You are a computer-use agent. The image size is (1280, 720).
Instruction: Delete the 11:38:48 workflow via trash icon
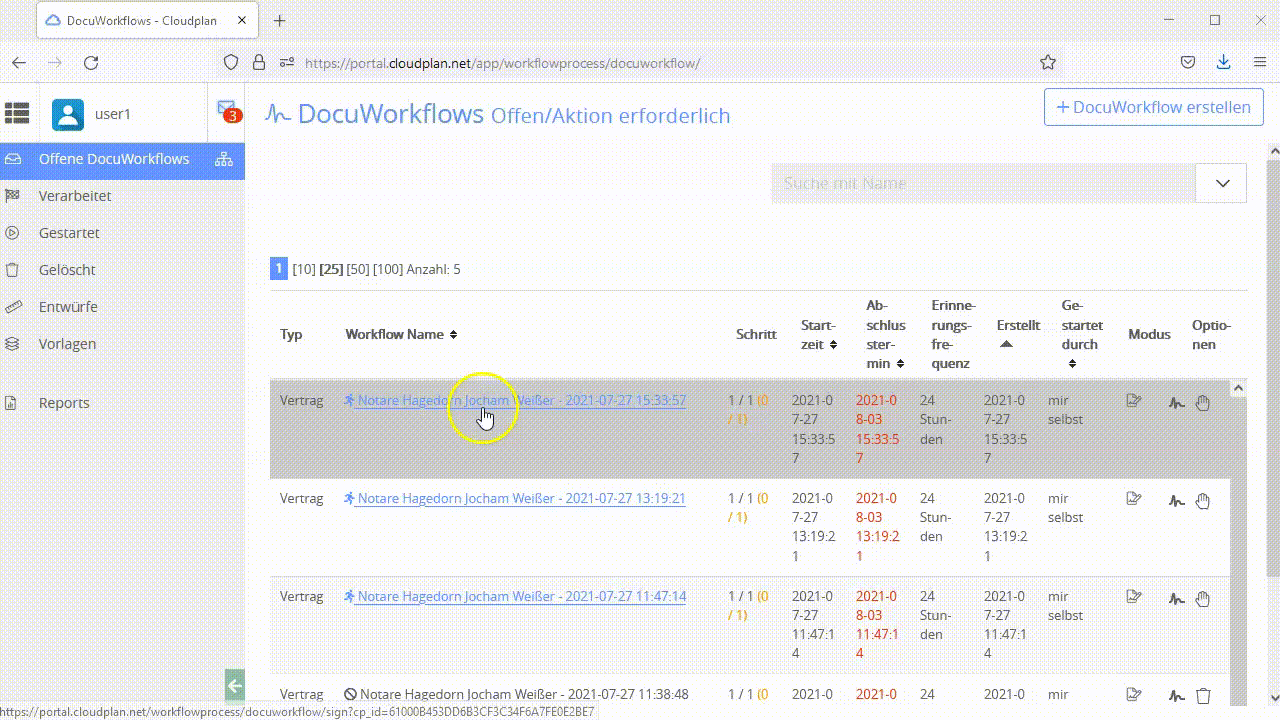coord(1203,695)
